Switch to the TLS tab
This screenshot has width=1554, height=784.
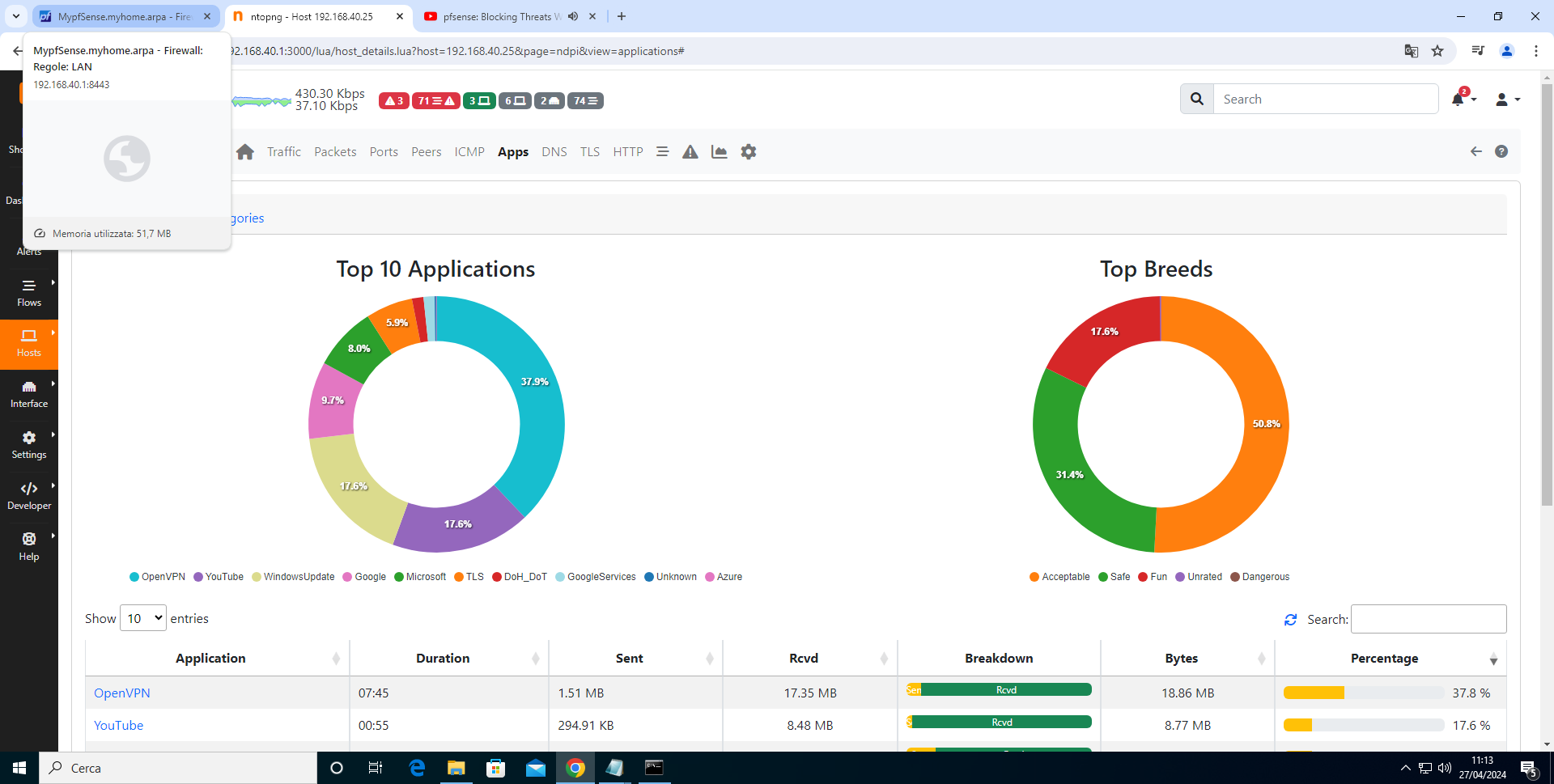[590, 151]
